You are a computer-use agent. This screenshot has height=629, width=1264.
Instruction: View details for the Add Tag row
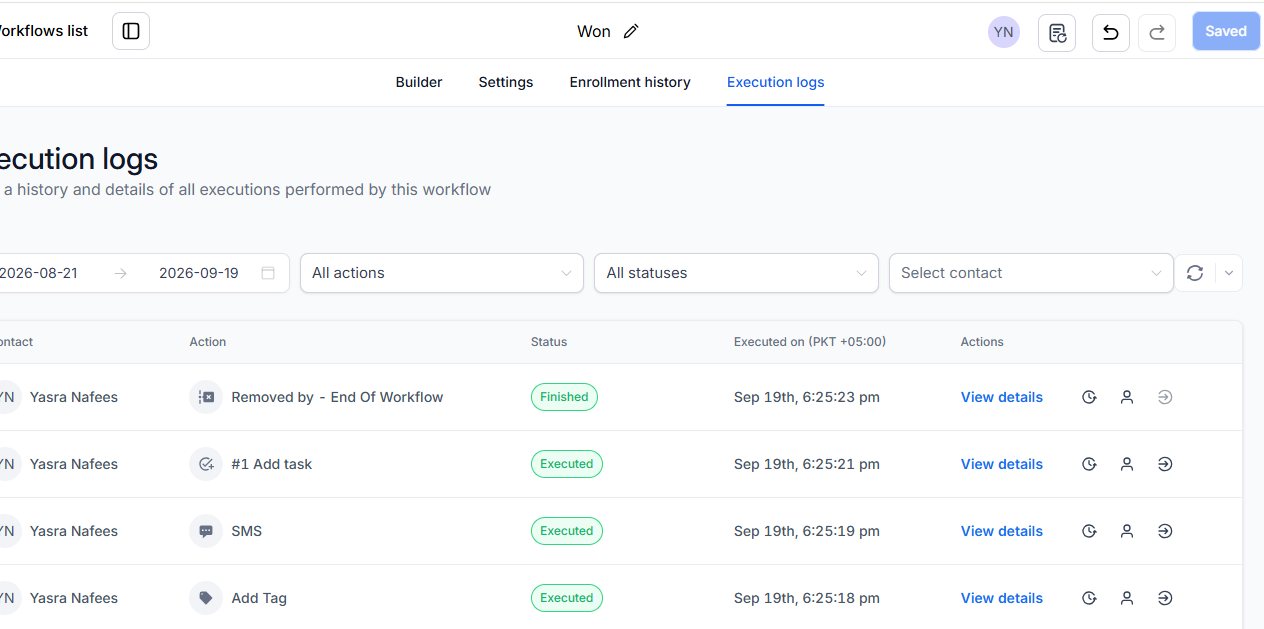[1002, 598]
